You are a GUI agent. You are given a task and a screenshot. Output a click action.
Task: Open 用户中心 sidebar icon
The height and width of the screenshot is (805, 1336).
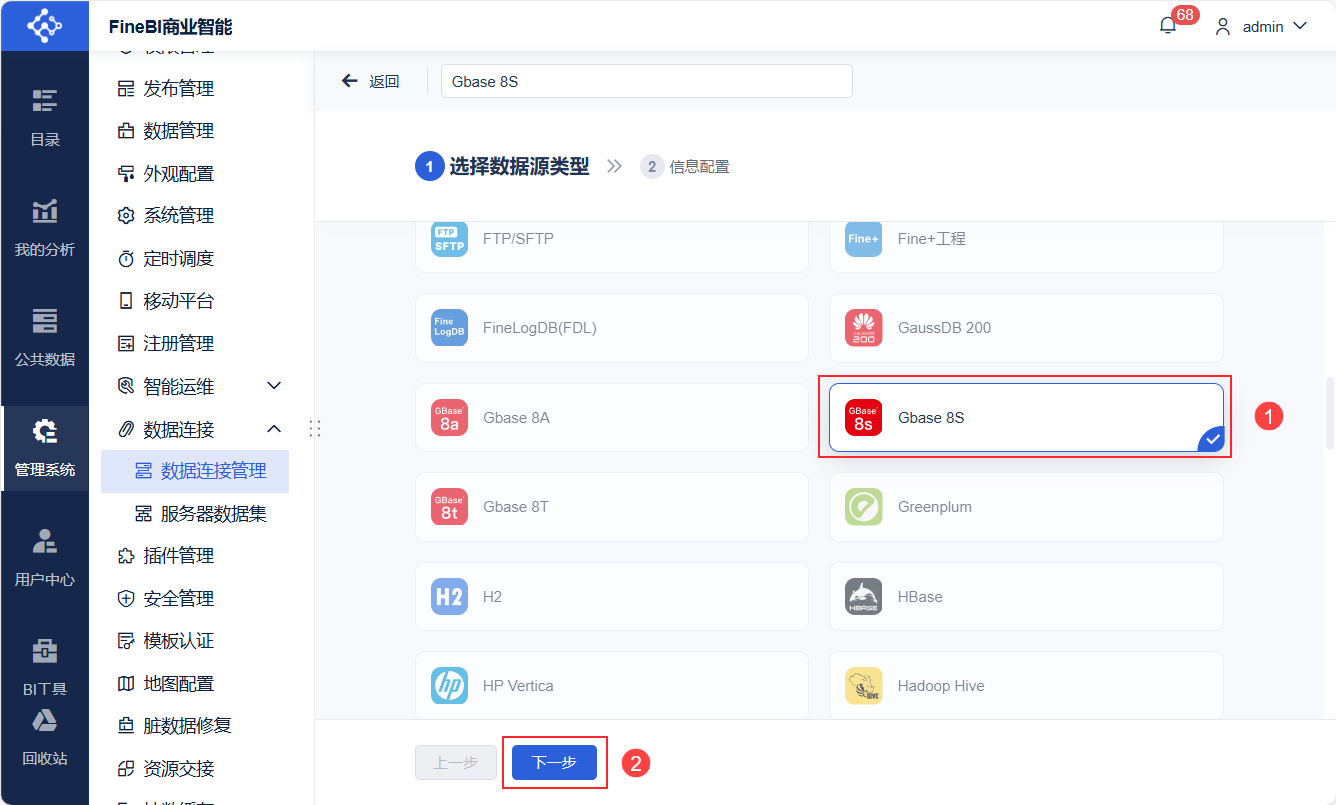tap(45, 557)
